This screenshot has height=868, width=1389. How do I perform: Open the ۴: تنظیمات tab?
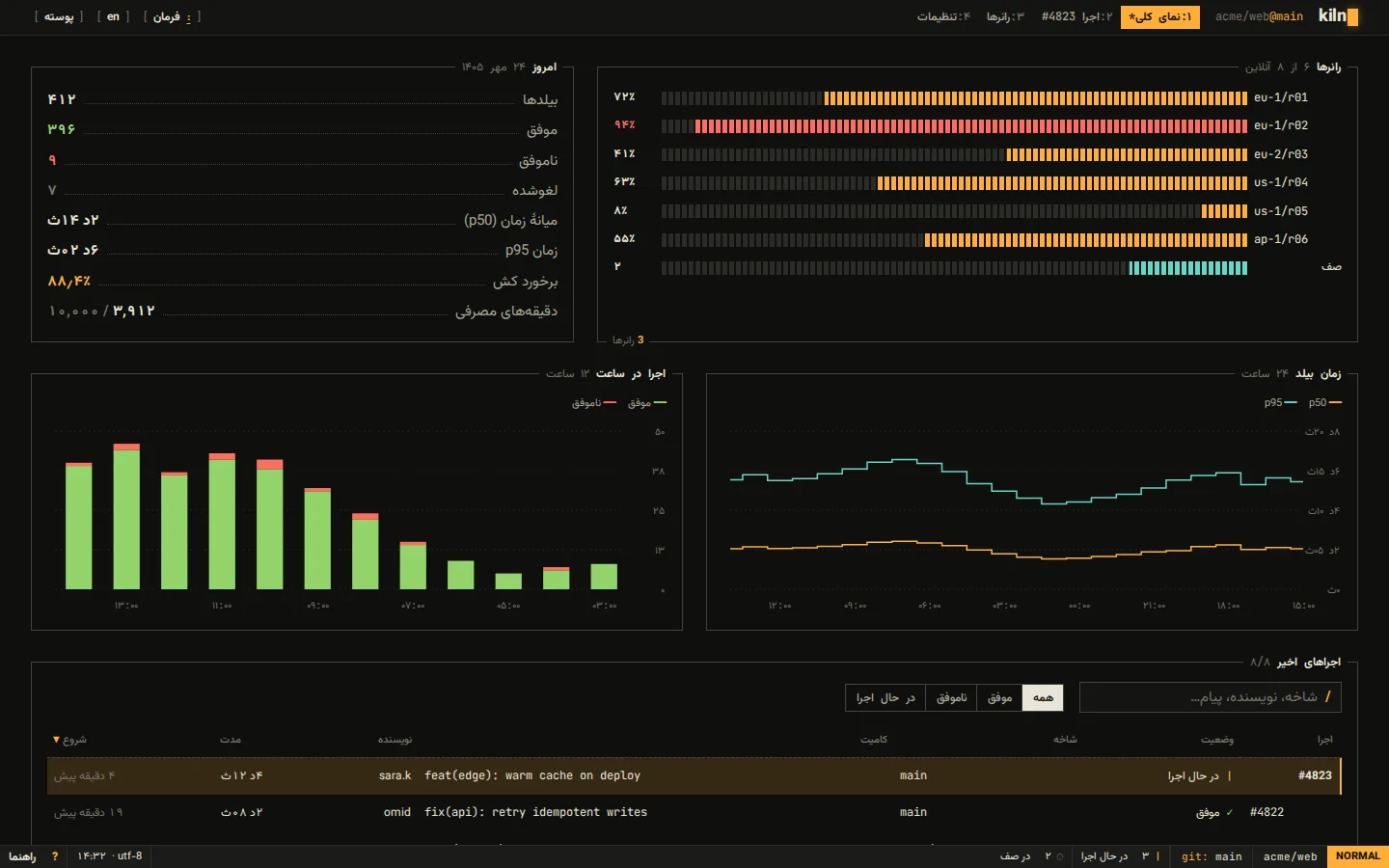pos(943,16)
